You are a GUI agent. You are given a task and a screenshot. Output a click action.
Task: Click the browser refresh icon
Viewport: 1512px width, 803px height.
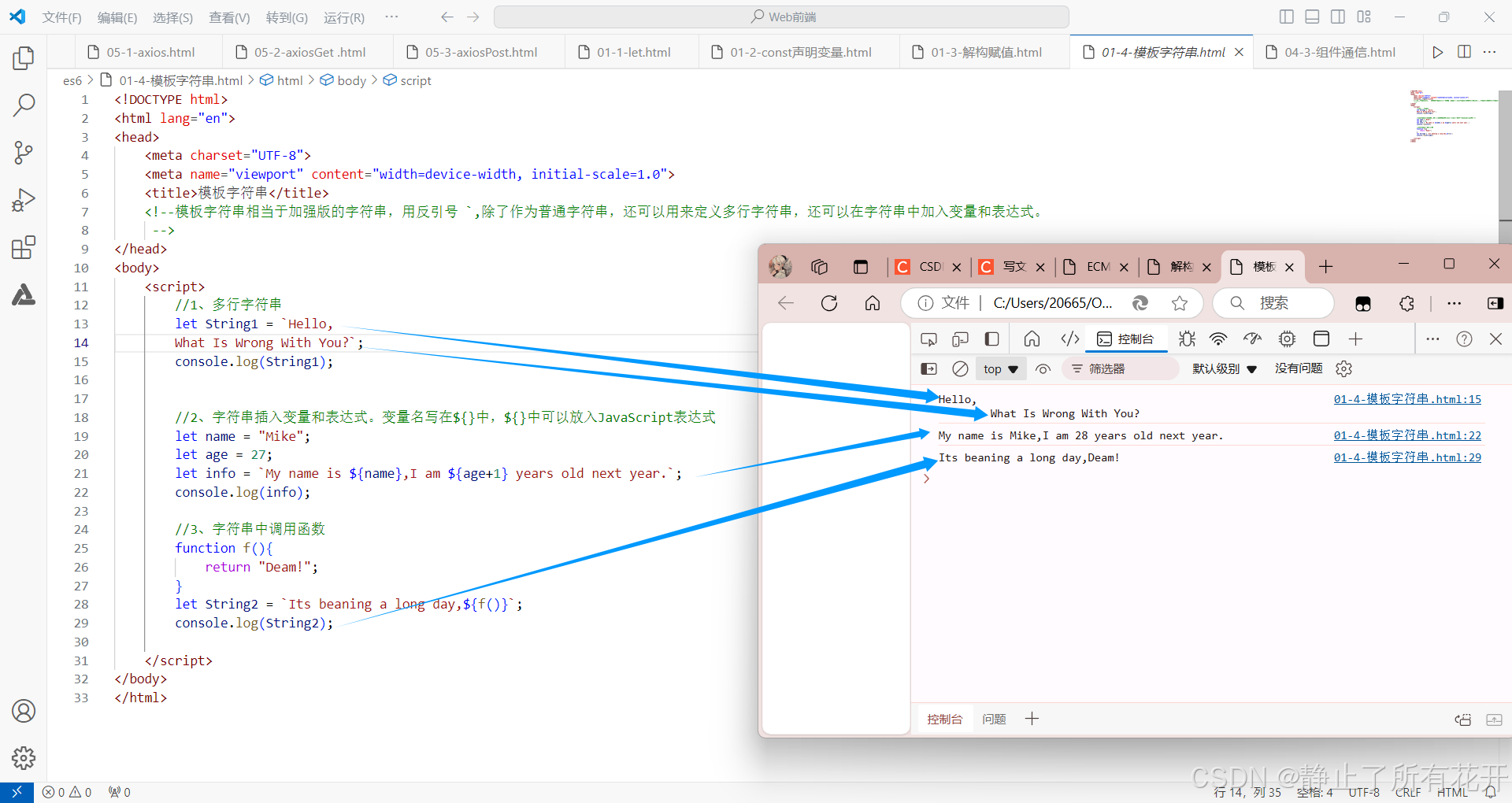(829, 303)
